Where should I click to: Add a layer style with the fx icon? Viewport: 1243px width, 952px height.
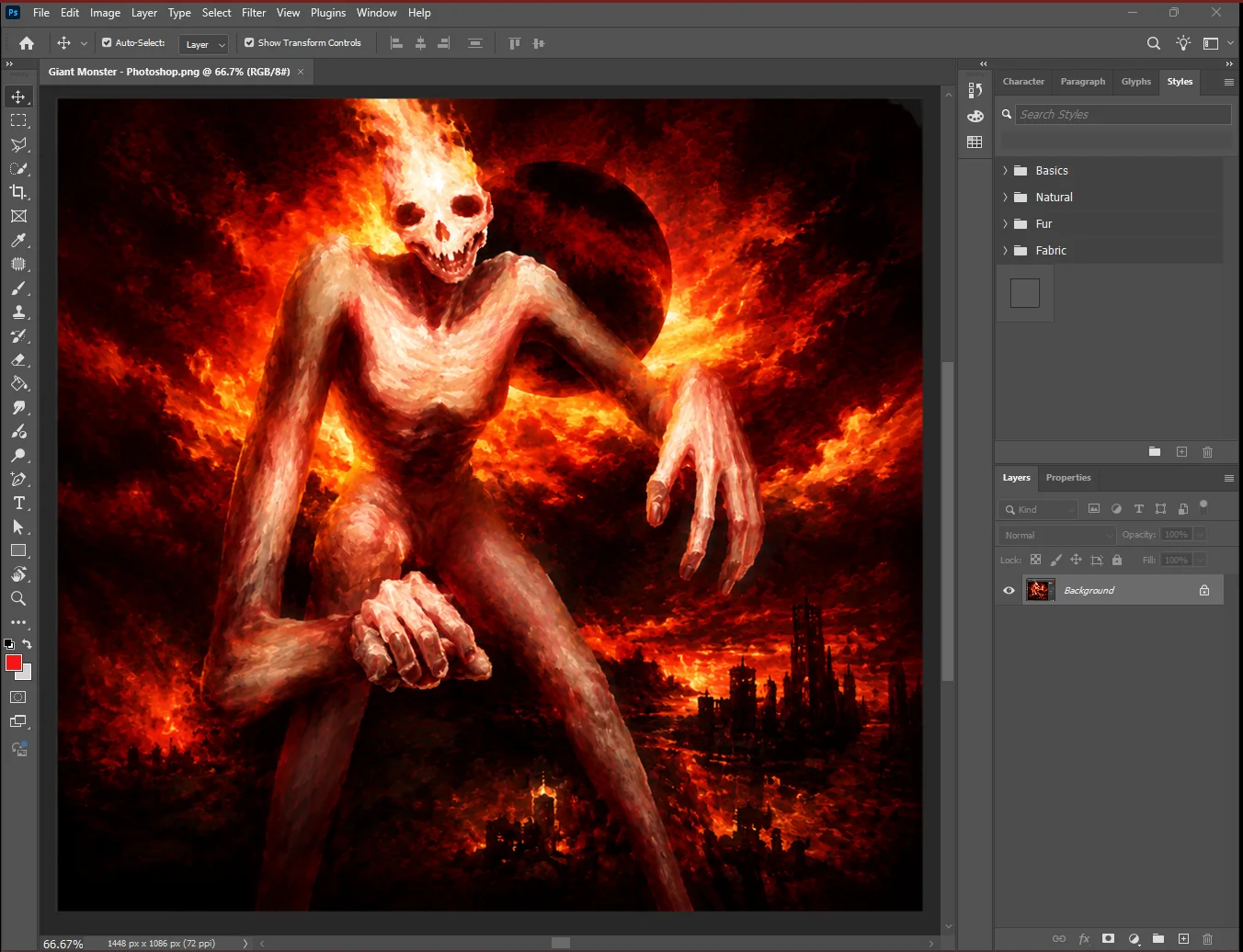1084,938
